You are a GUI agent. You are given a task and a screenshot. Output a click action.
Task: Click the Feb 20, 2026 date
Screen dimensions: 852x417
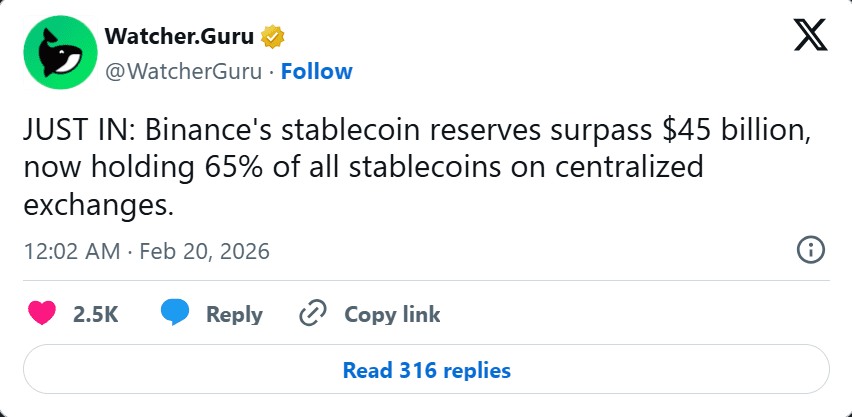coord(204,250)
